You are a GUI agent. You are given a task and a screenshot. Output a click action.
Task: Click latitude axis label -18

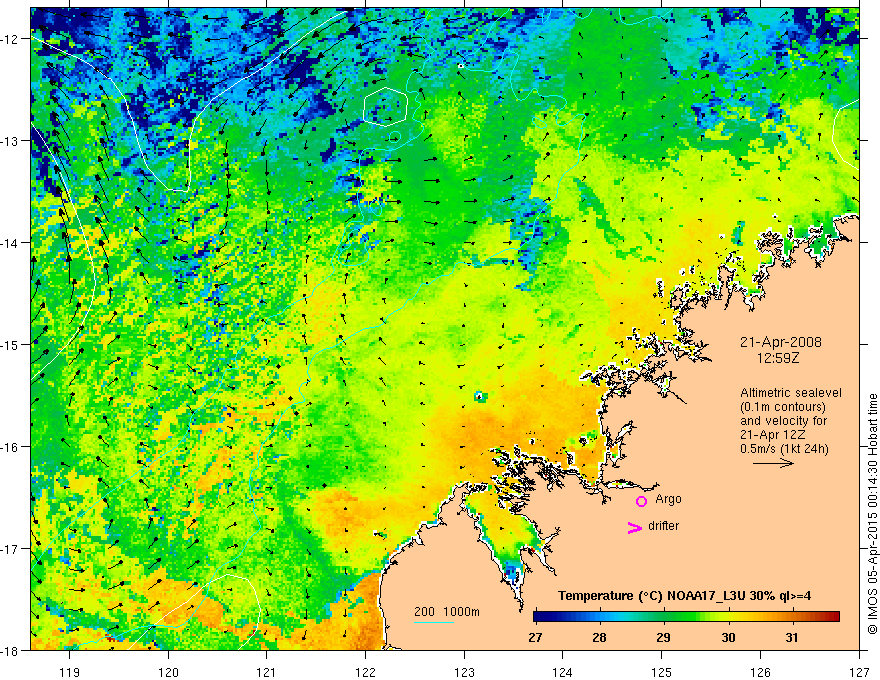click(10, 650)
